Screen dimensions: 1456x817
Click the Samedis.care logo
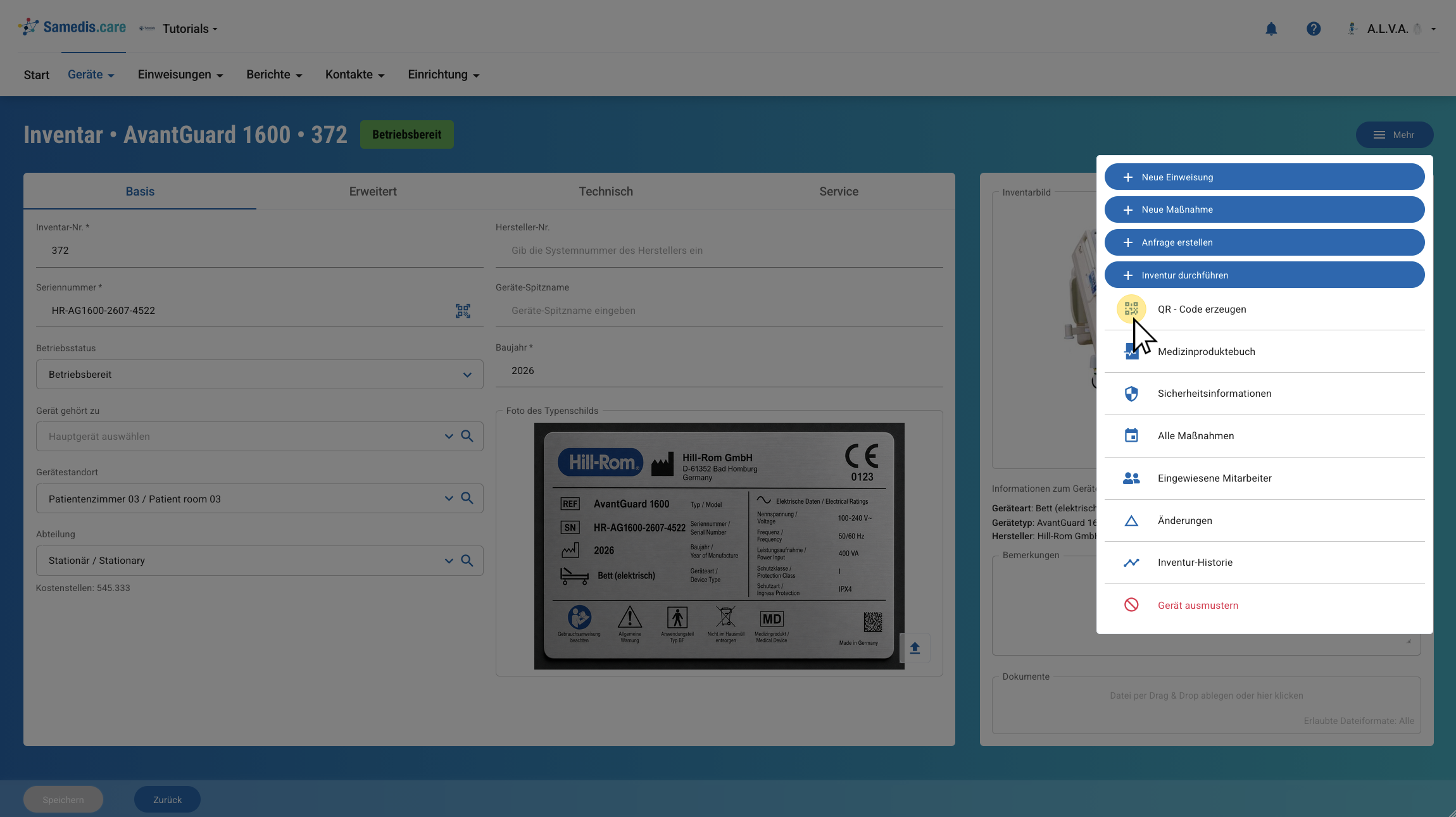click(72, 27)
